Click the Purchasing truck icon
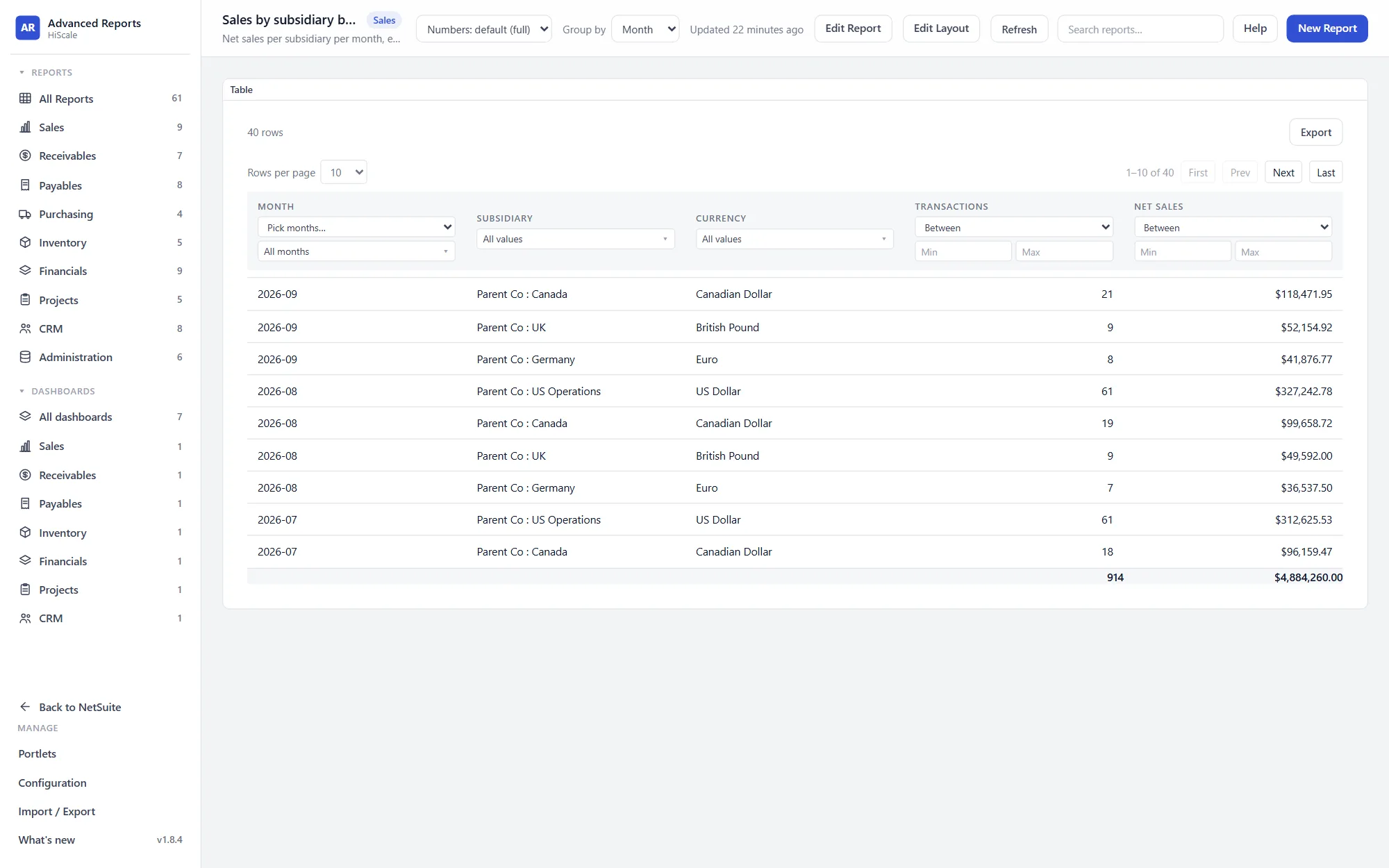 pos(25,214)
